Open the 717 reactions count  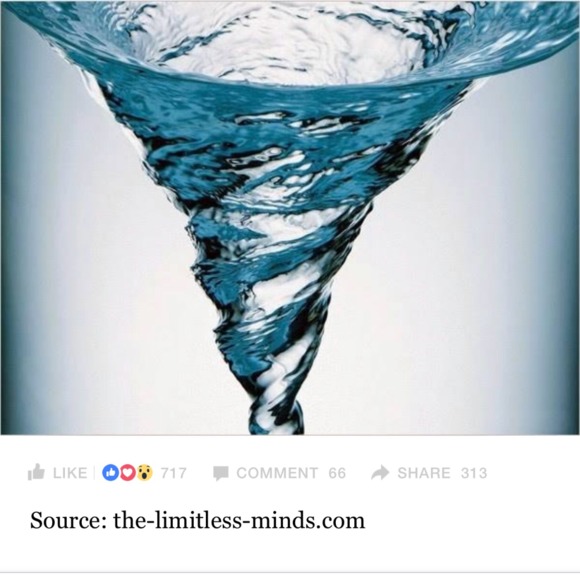[x=173, y=473]
